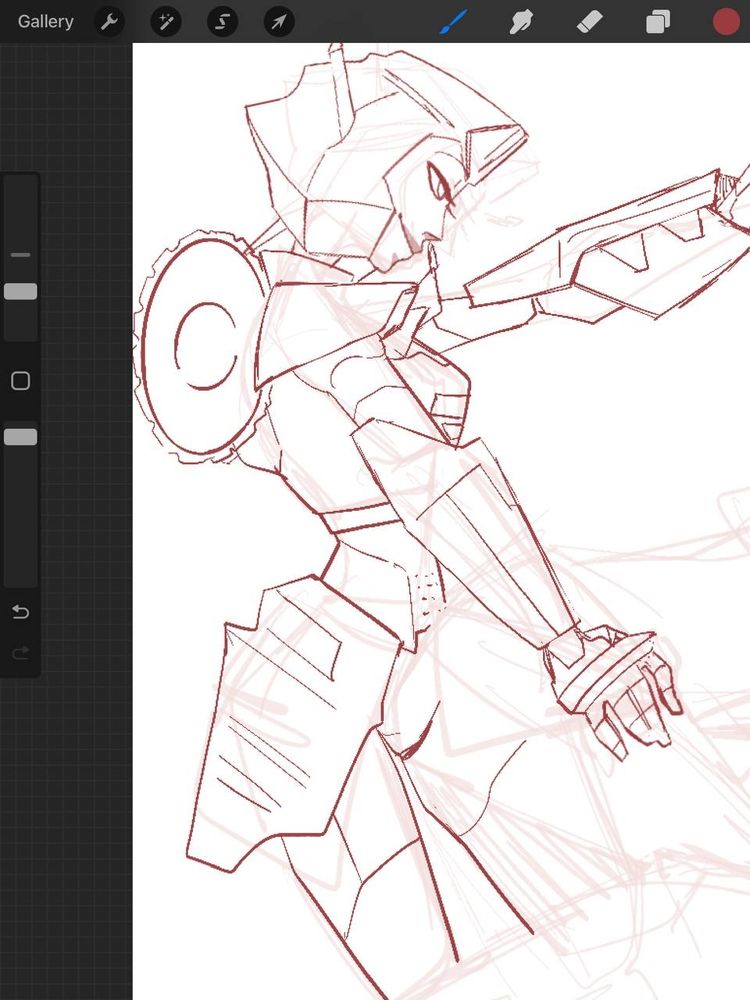Screen dimensions: 750x1000
Task: Tap the robot sketch canvas
Action: pyautogui.click(x=441, y=521)
